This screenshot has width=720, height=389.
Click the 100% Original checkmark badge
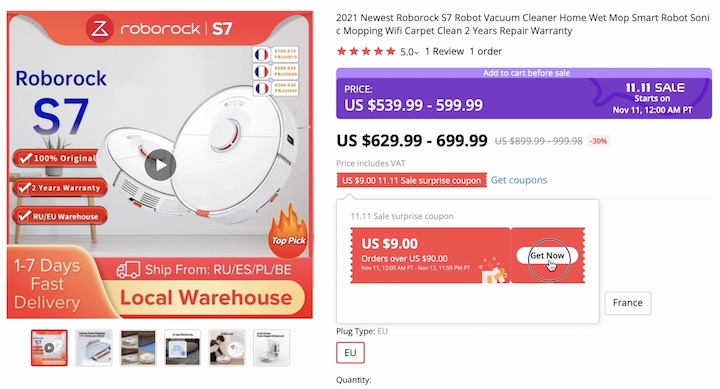click(x=56, y=158)
